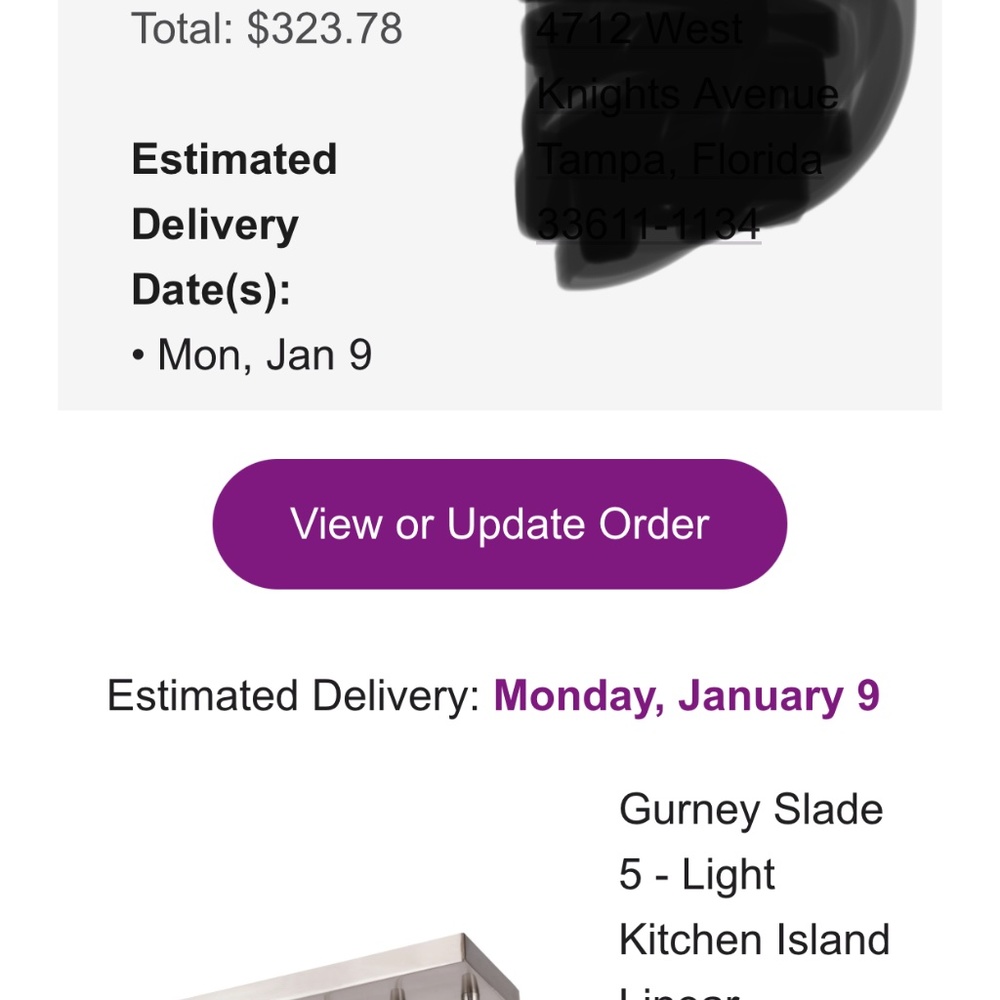Tap the 5 - Light product title line

tap(697, 874)
